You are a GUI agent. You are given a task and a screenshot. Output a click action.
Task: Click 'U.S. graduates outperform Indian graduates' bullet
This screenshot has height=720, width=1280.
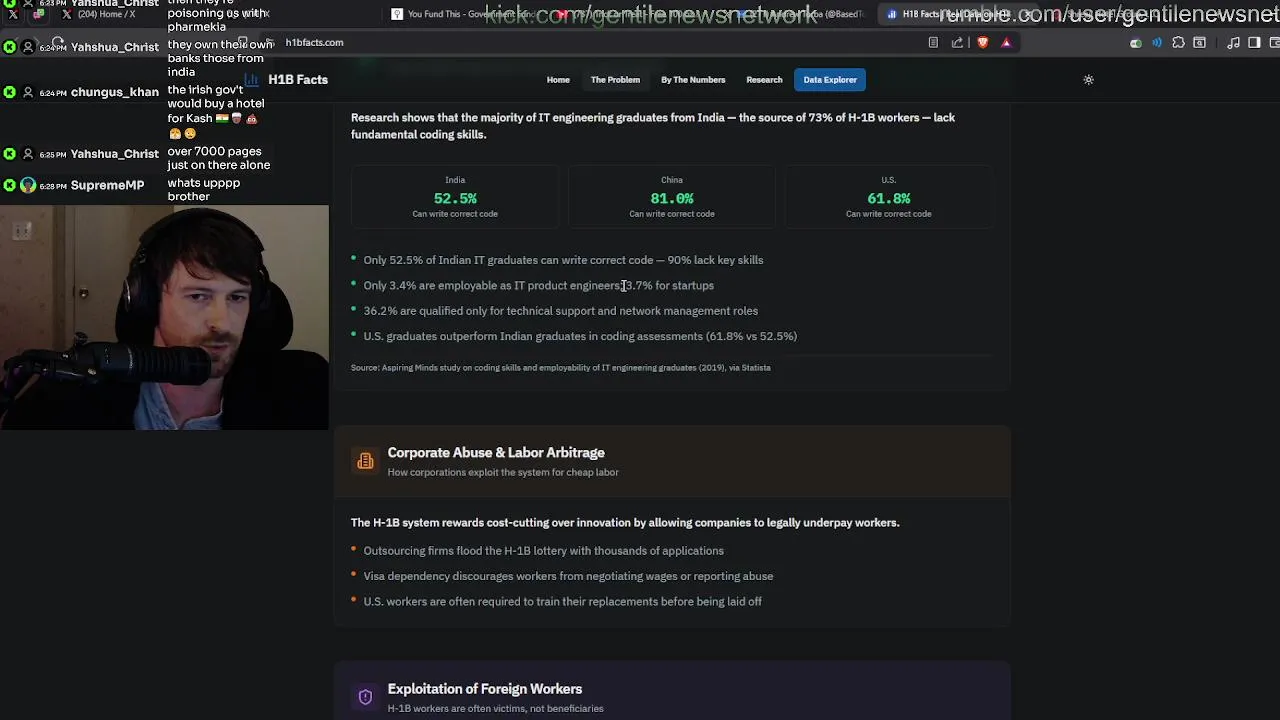pos(580,337)
